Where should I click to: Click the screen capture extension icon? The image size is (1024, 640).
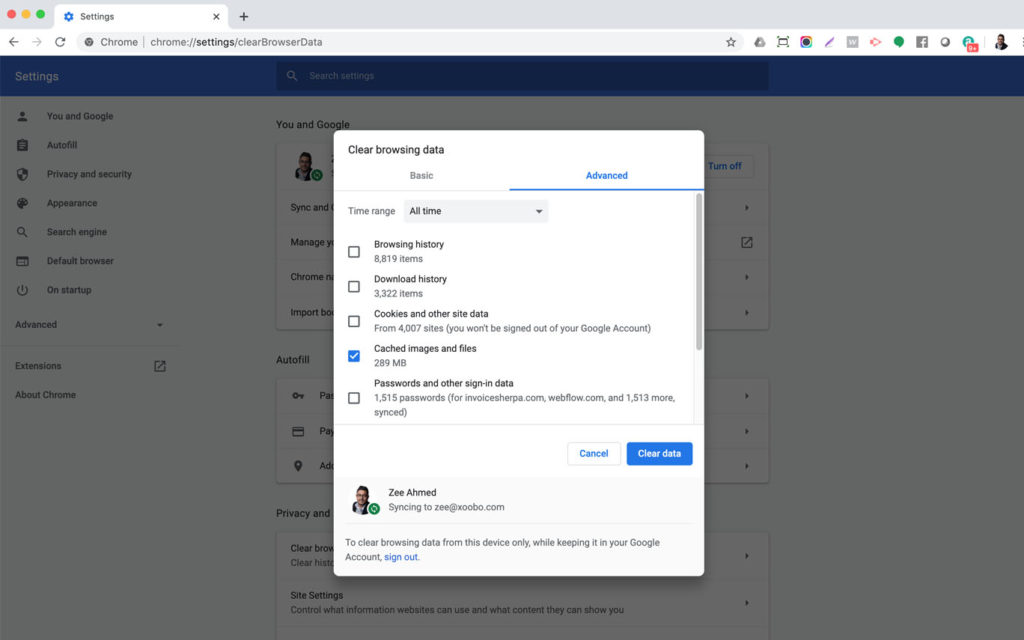[x=782, y=42]
